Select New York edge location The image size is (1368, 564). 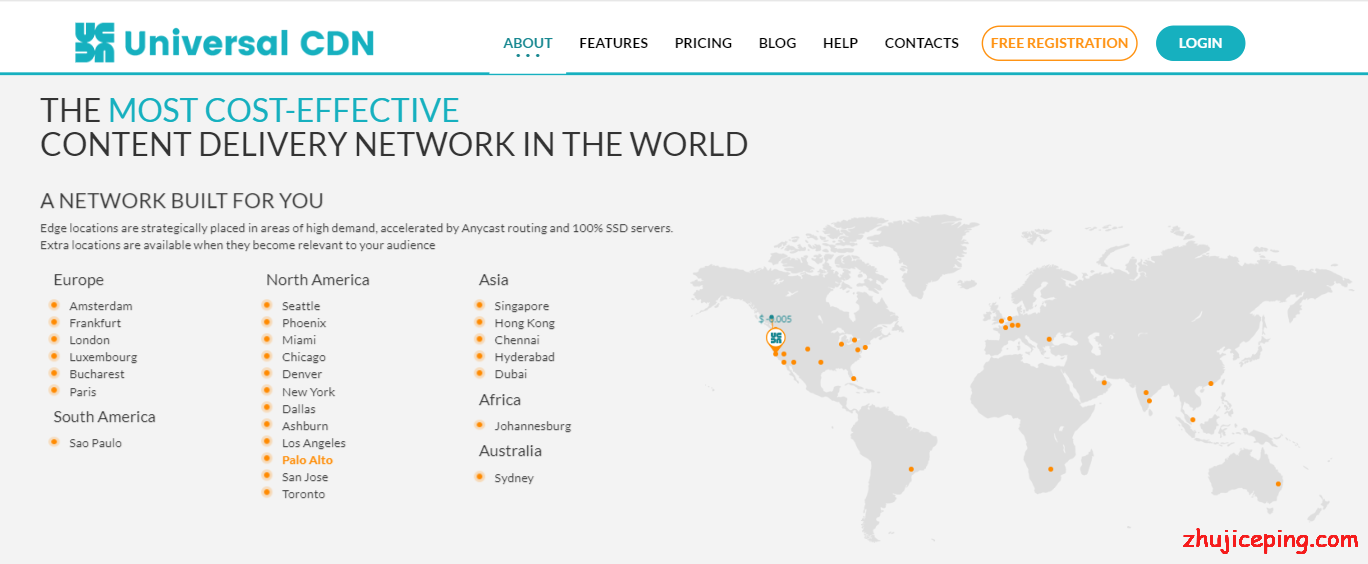click(309, 392)
